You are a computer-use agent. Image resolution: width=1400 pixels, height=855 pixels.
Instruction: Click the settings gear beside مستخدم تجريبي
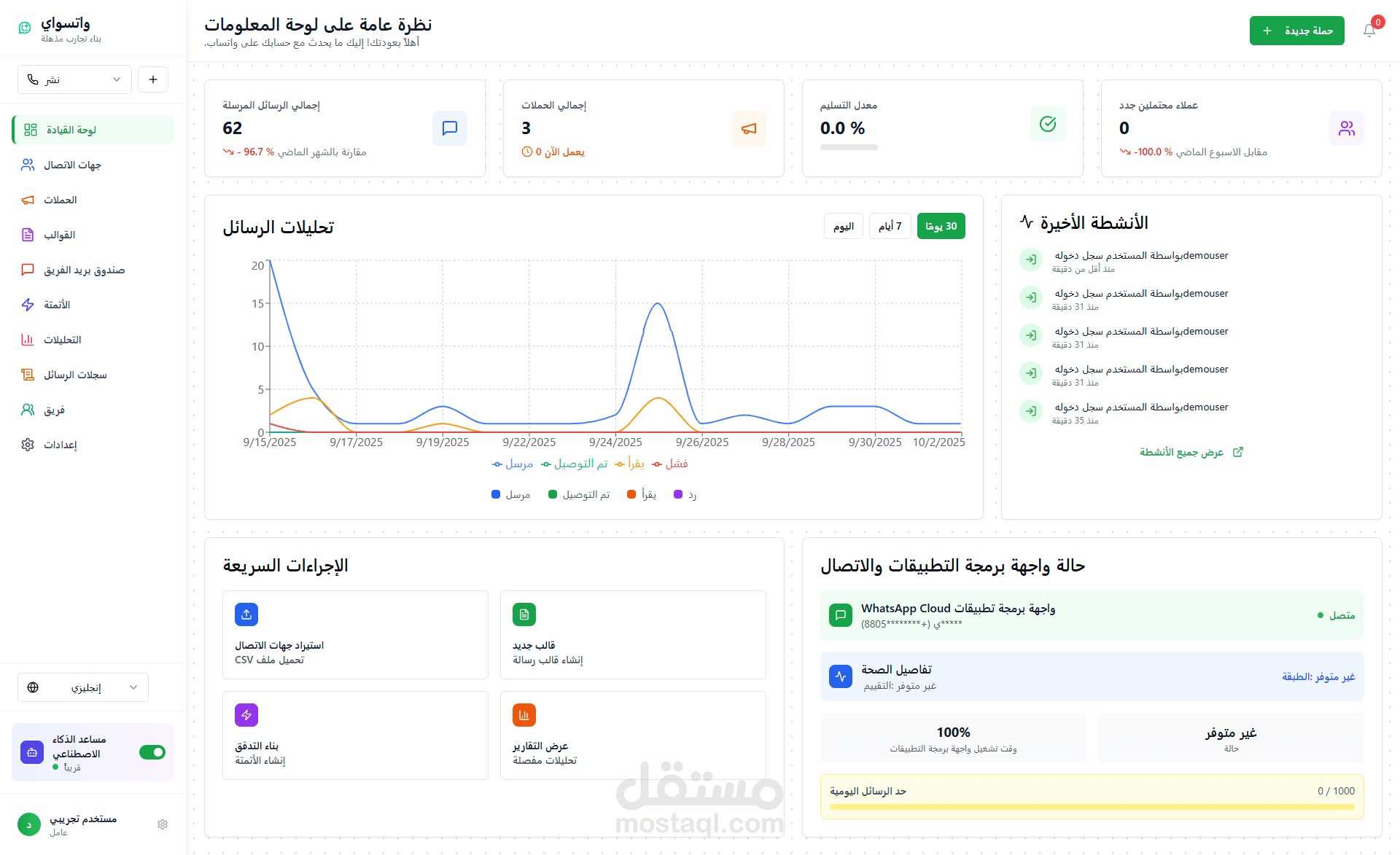point(163,824)
